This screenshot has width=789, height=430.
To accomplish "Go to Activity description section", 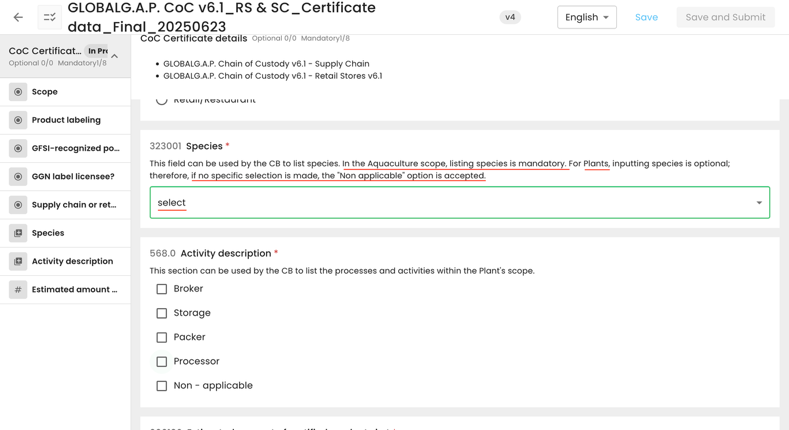I will [72, 261].
